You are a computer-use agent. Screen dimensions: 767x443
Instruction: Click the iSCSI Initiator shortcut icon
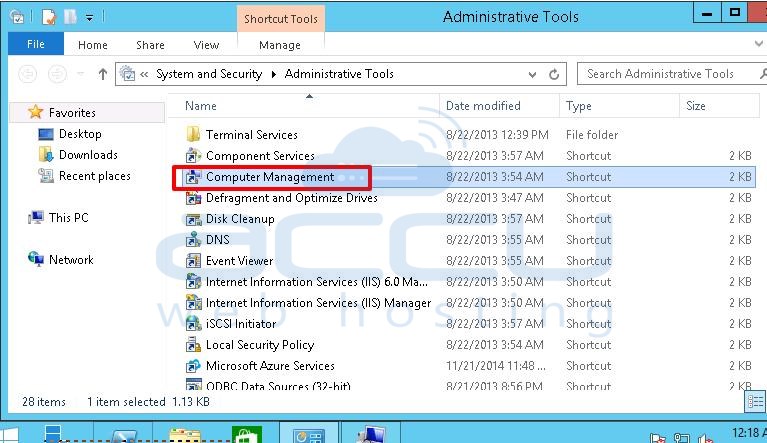coord(193,324)
